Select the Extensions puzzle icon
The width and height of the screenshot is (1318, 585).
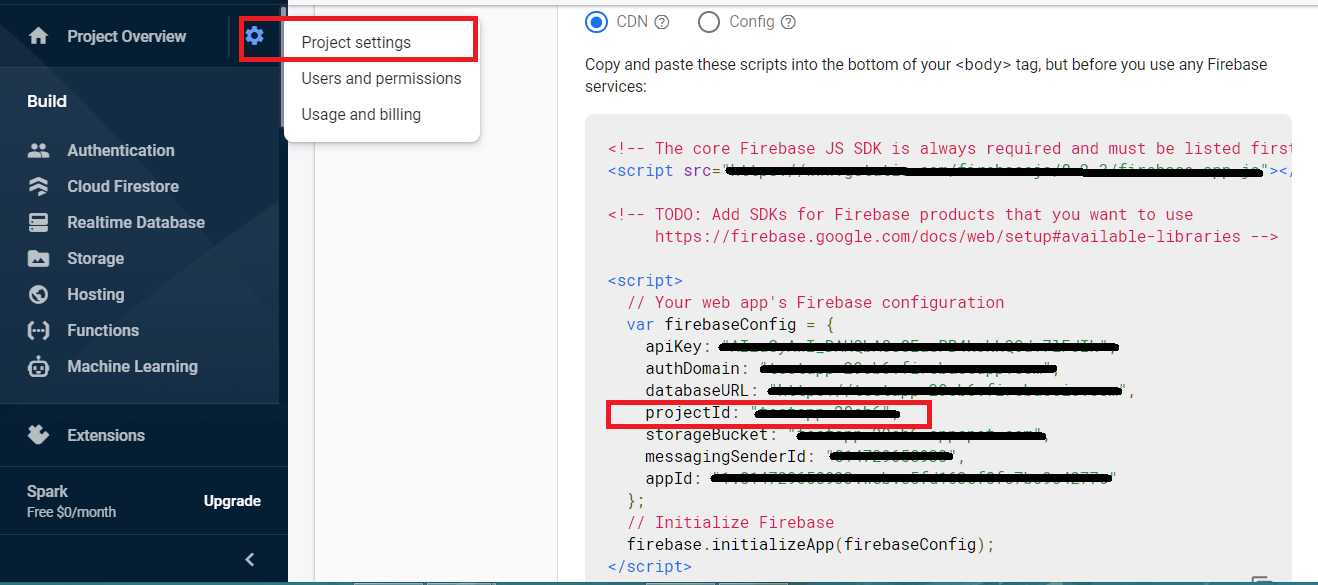[x=38, y=435]
